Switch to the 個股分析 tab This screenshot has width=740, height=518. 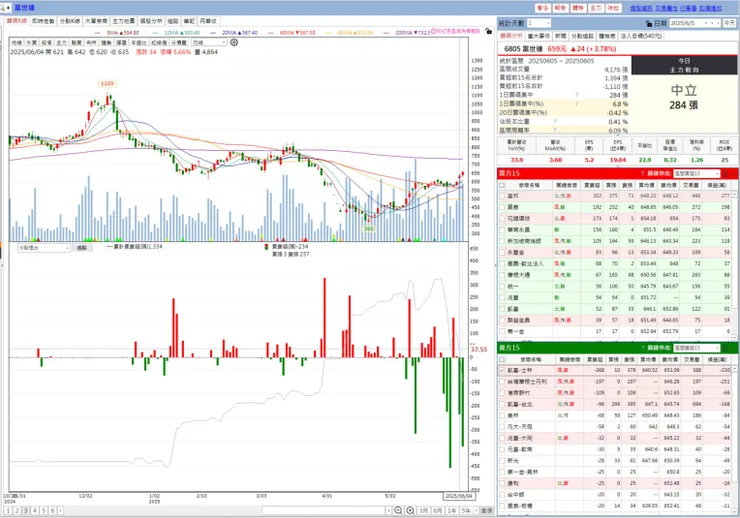(151, 21)
